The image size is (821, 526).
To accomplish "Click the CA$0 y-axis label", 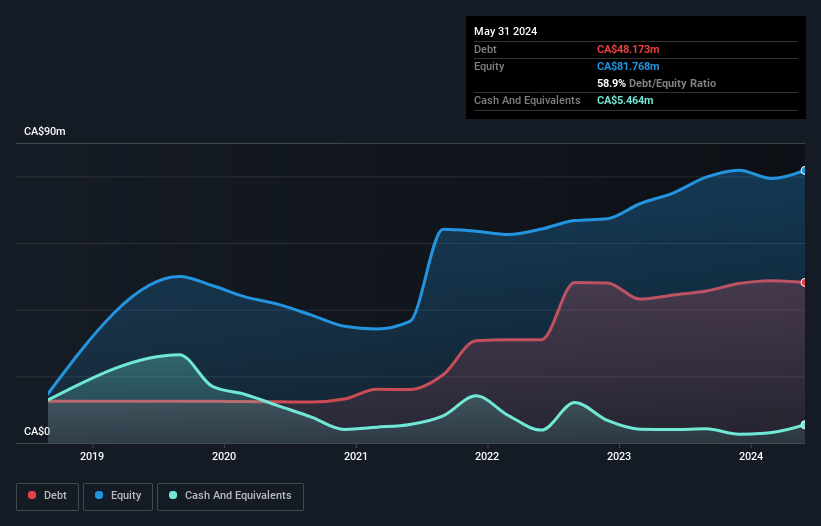I will click(x=37, y=431).
